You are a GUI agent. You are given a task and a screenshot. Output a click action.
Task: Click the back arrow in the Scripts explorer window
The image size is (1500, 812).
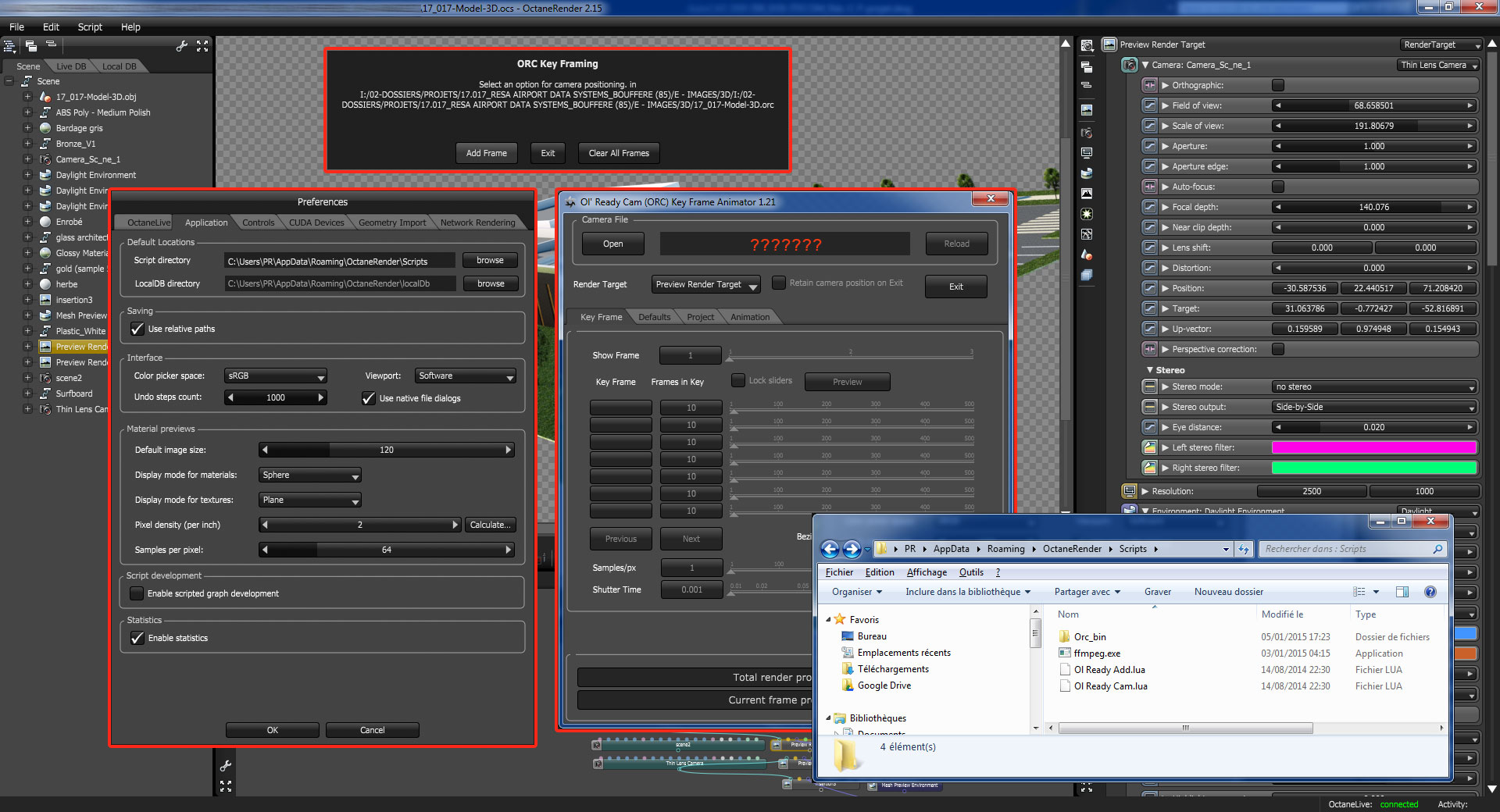830,549
